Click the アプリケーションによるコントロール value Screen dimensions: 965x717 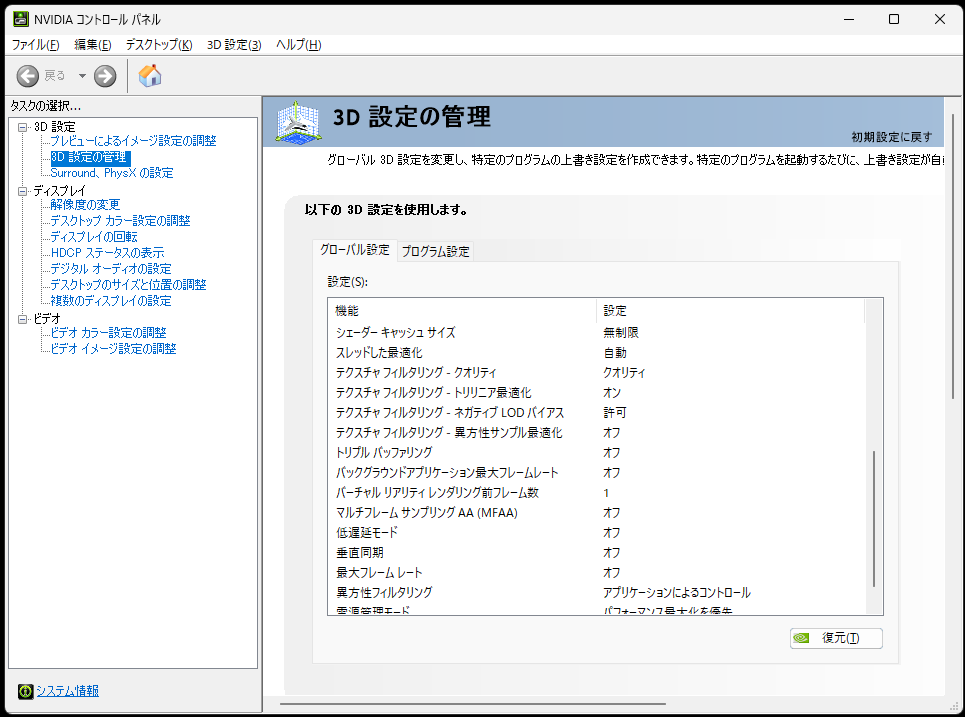(676, 593)
